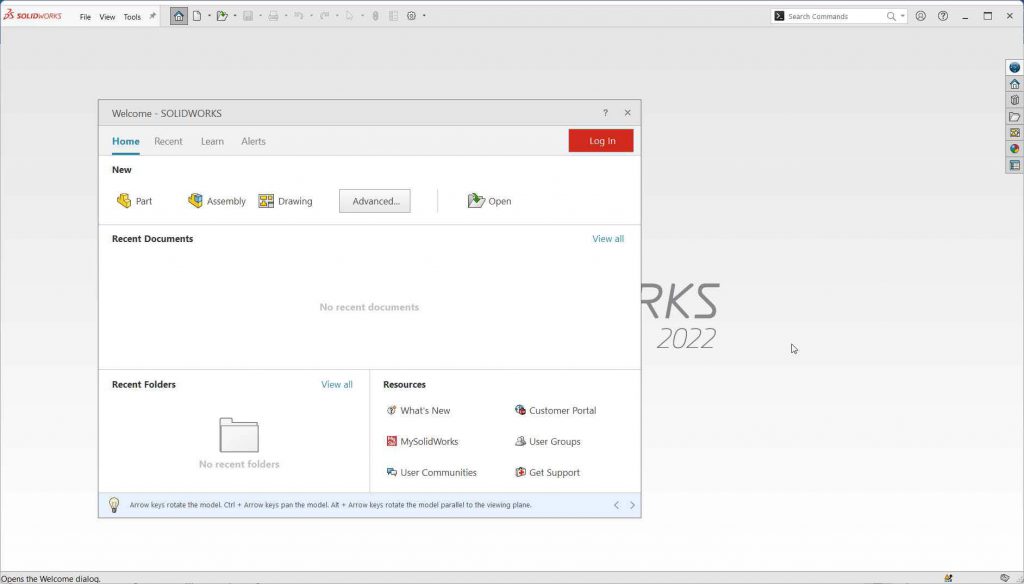
Task: Open SOLIDWORKS Resources home tab in task pane
Action: (1014, 84)
